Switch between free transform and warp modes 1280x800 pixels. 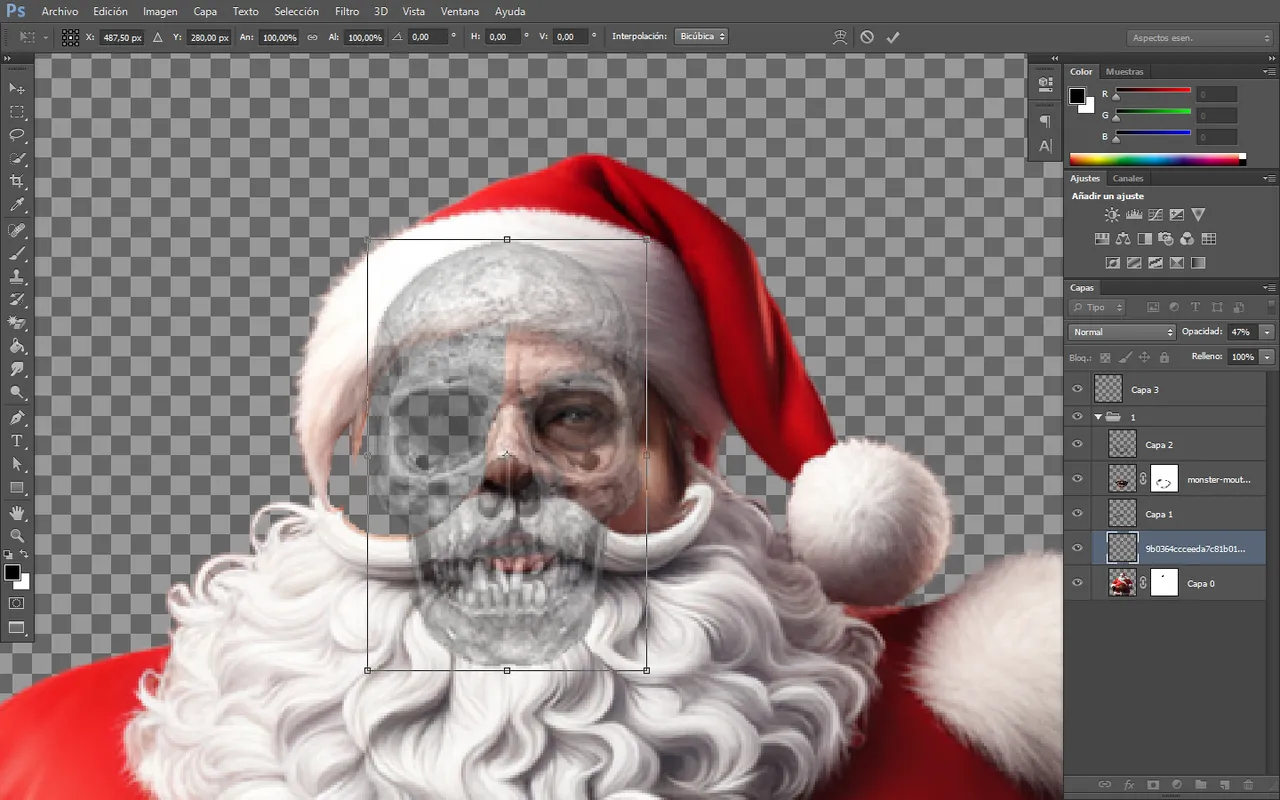pos(840,37)
